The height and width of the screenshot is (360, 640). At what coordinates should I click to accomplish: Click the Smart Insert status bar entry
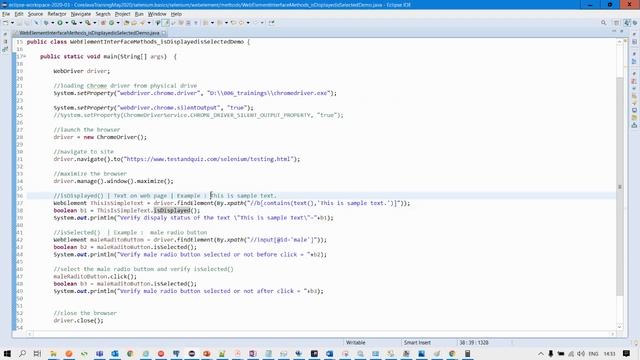click(x=417, y=343)
